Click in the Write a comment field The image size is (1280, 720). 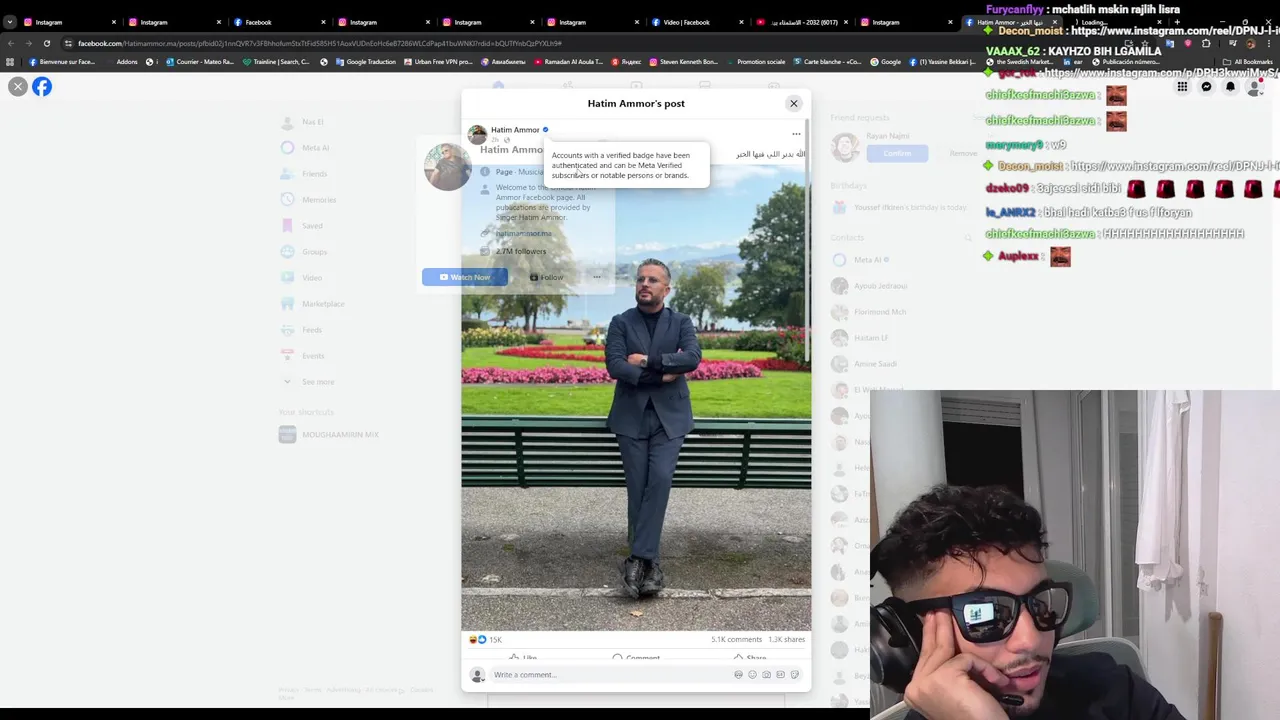610,675
